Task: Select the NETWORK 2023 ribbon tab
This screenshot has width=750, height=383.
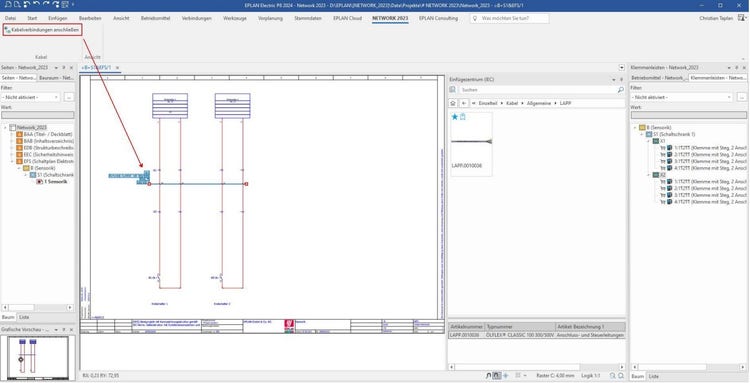Action: 390,18
